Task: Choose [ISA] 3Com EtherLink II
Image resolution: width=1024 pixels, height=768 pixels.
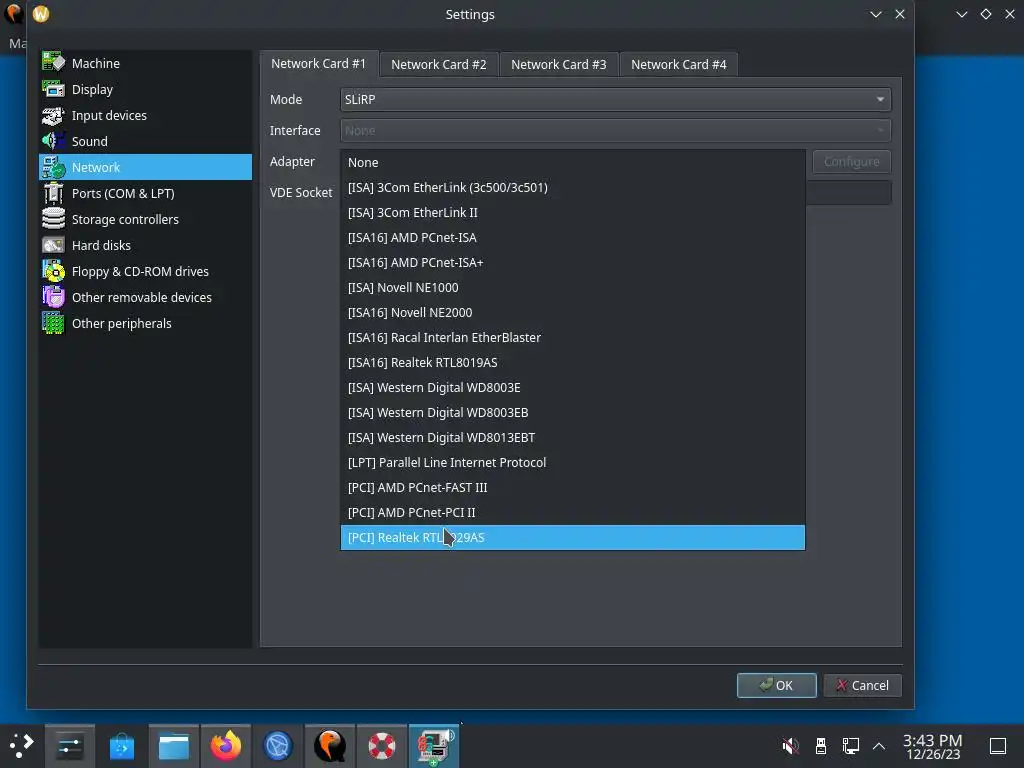Action: click(573, 212)
